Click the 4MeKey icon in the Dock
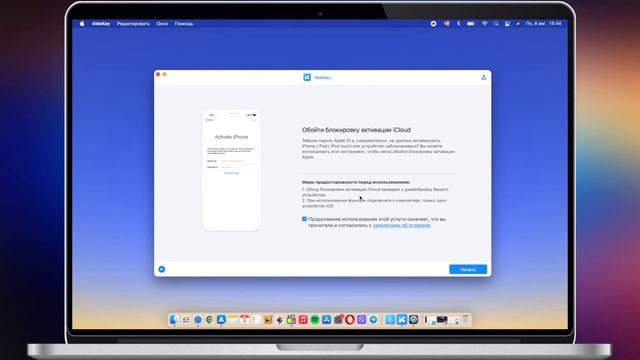Image resolution: width=640 pixels, height=360 pixels. (x=402, y=320)
